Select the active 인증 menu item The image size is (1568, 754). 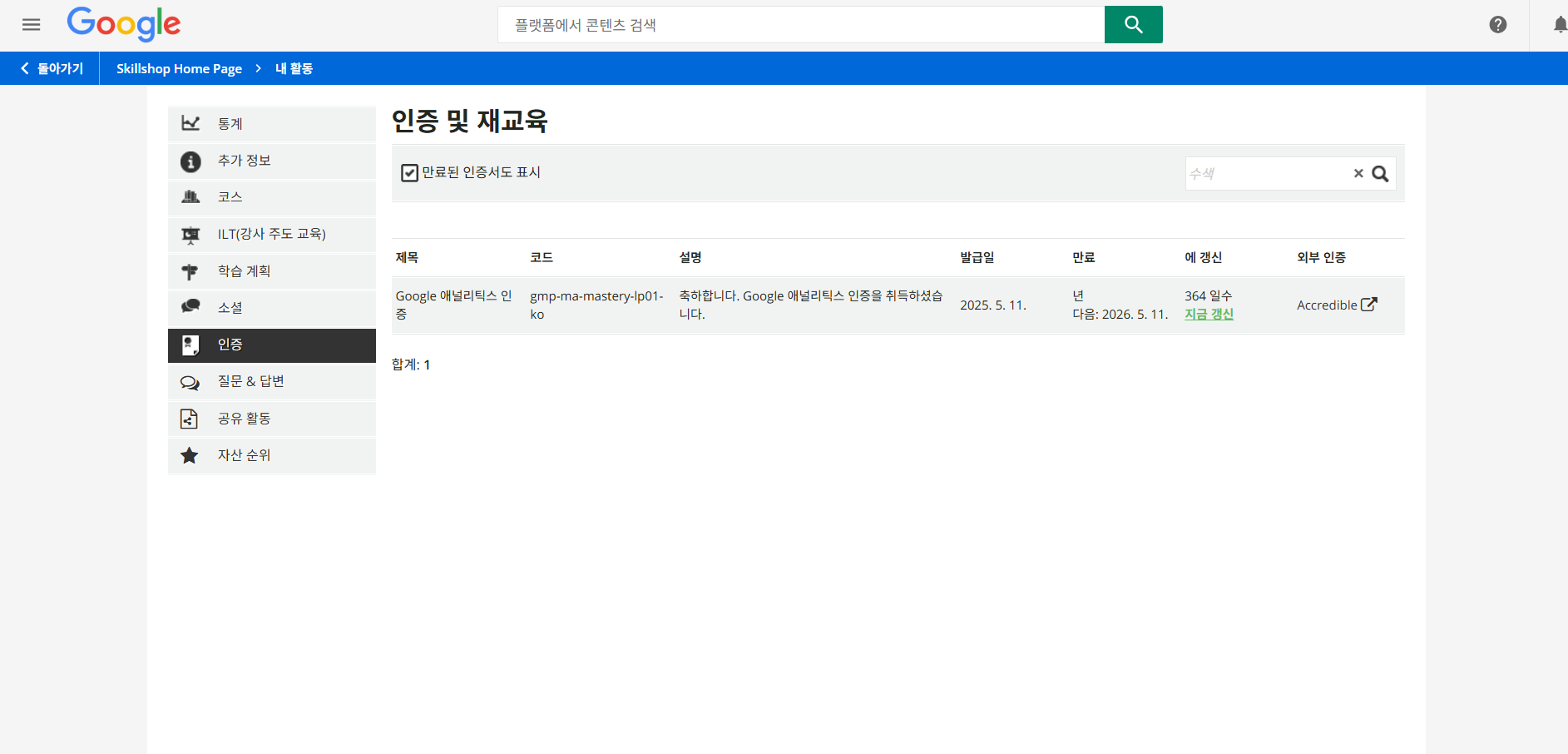(272, 345)
